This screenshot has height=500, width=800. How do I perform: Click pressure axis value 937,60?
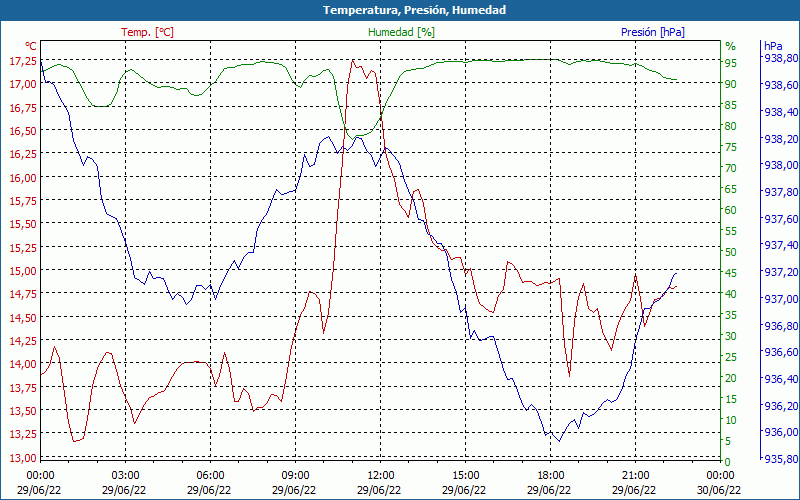tap(781, 219)
